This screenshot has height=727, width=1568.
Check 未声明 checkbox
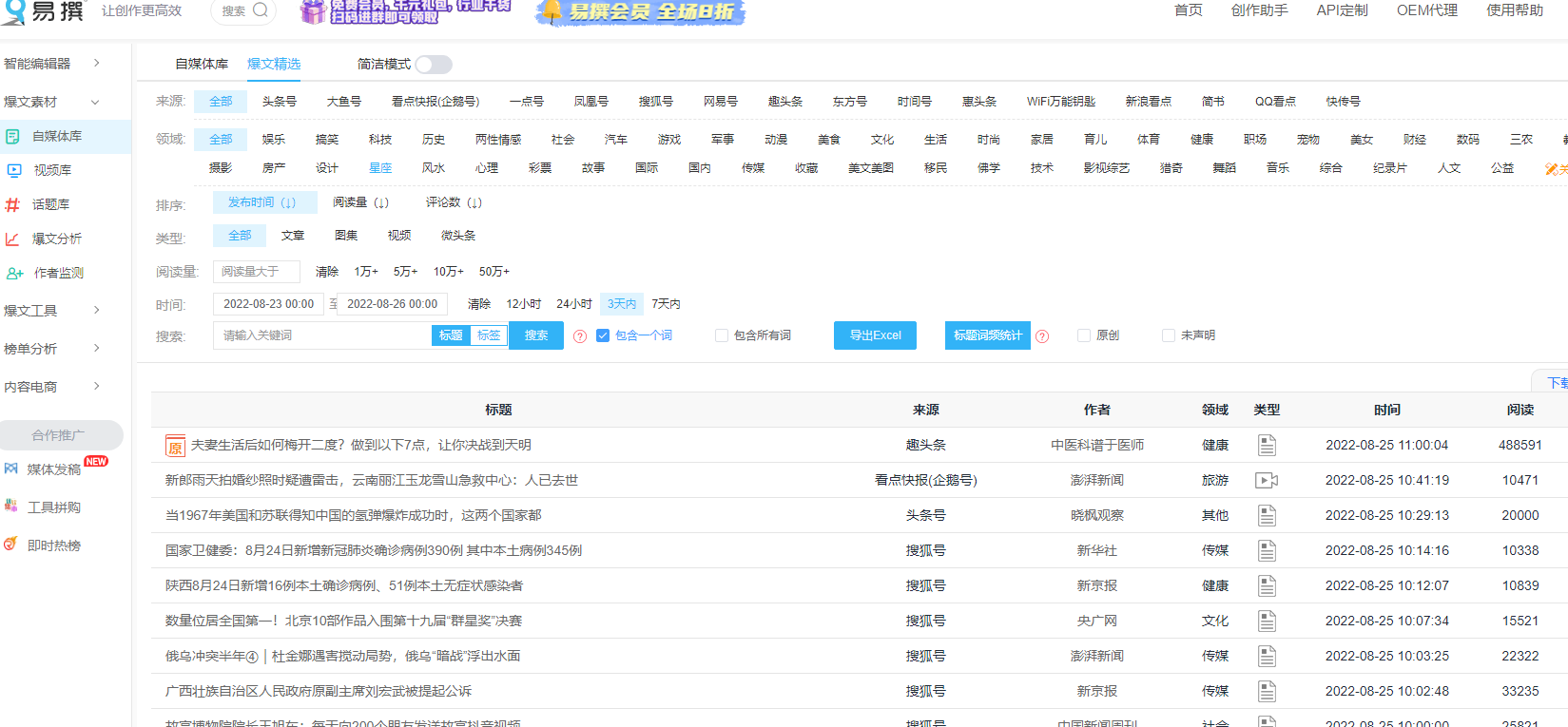point(1169,335)
